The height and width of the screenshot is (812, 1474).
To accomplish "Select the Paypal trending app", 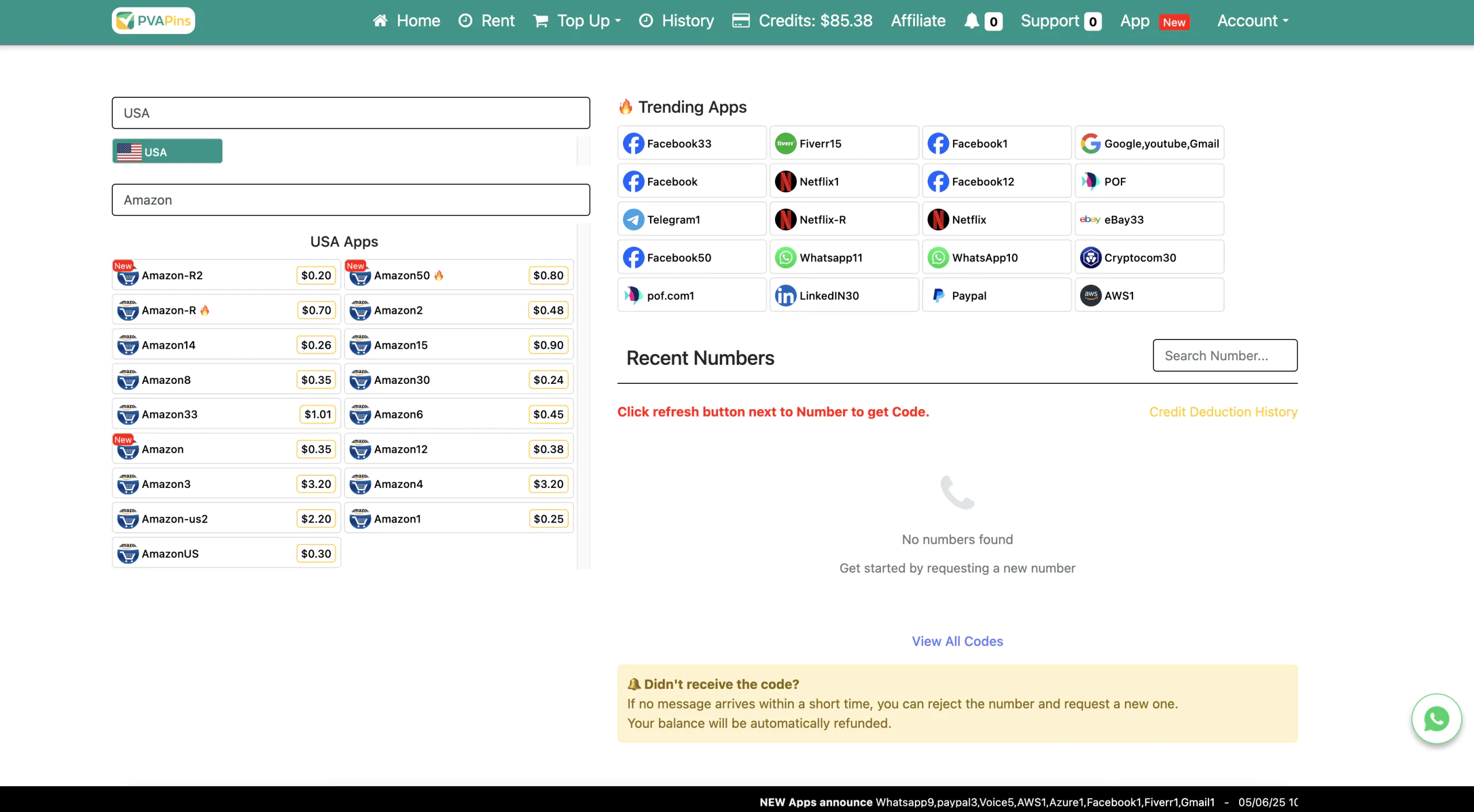I will [x=997, y=295].
